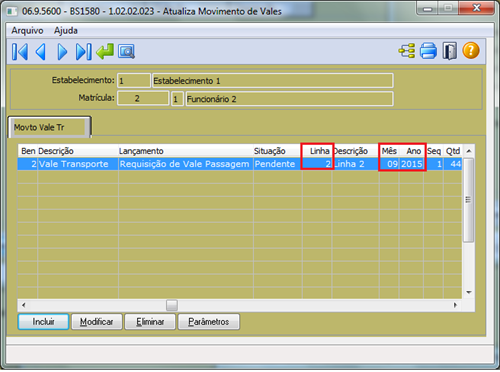Viewport: 500px width, 372px height.
Task: Open the orange help question mark
Action: 471,51
